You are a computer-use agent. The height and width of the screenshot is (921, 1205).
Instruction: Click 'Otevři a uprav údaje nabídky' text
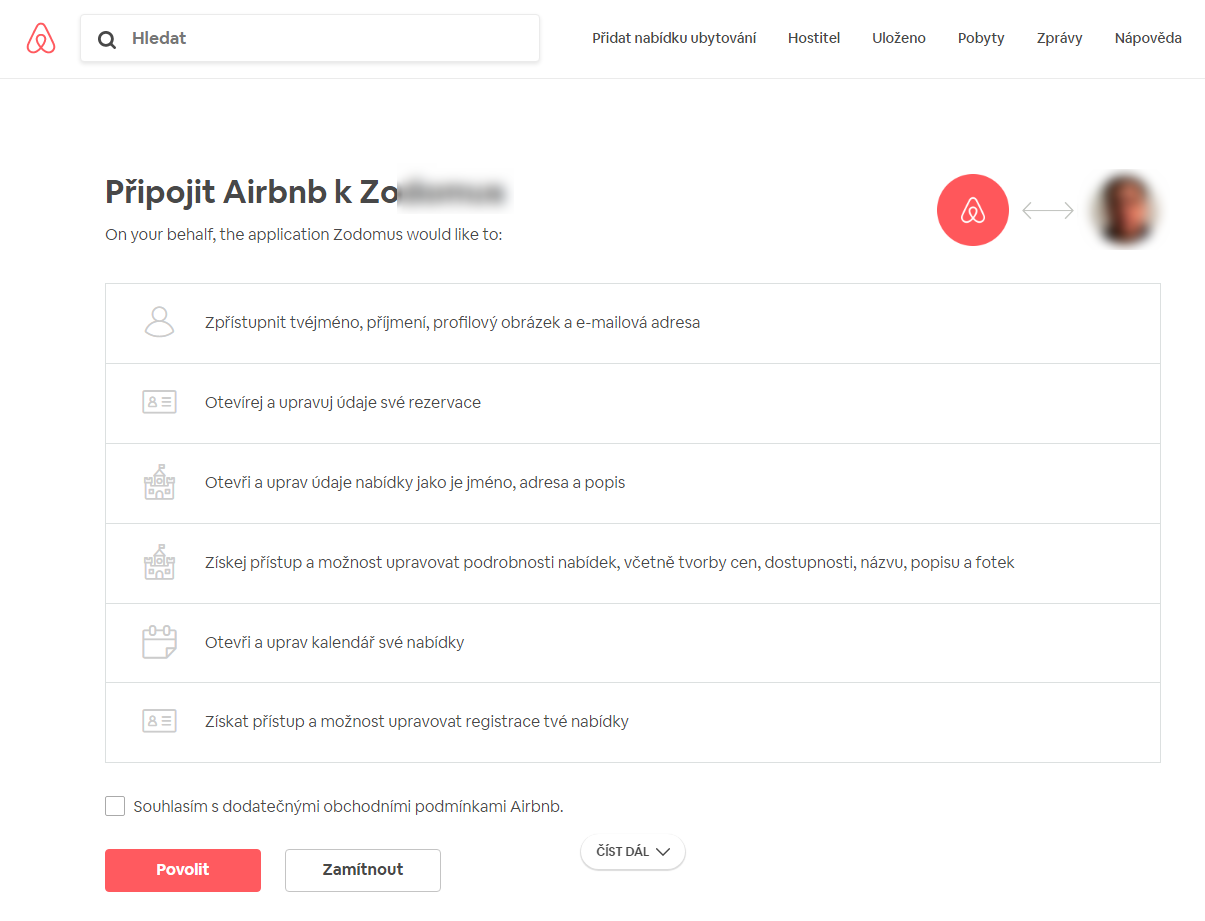coord(415,482)
